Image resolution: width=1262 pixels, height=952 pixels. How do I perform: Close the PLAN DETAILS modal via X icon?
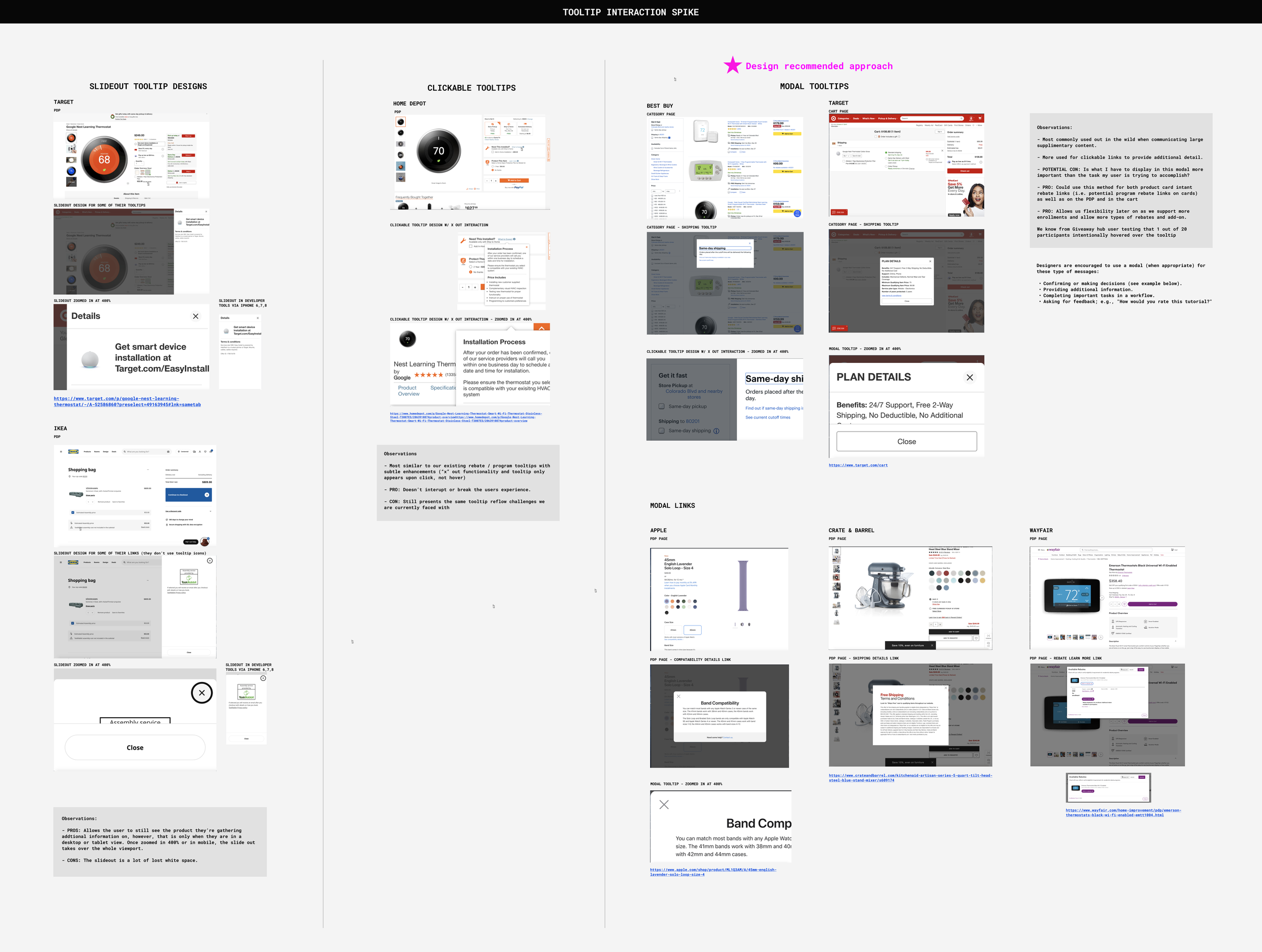click(x=969, y=378)
